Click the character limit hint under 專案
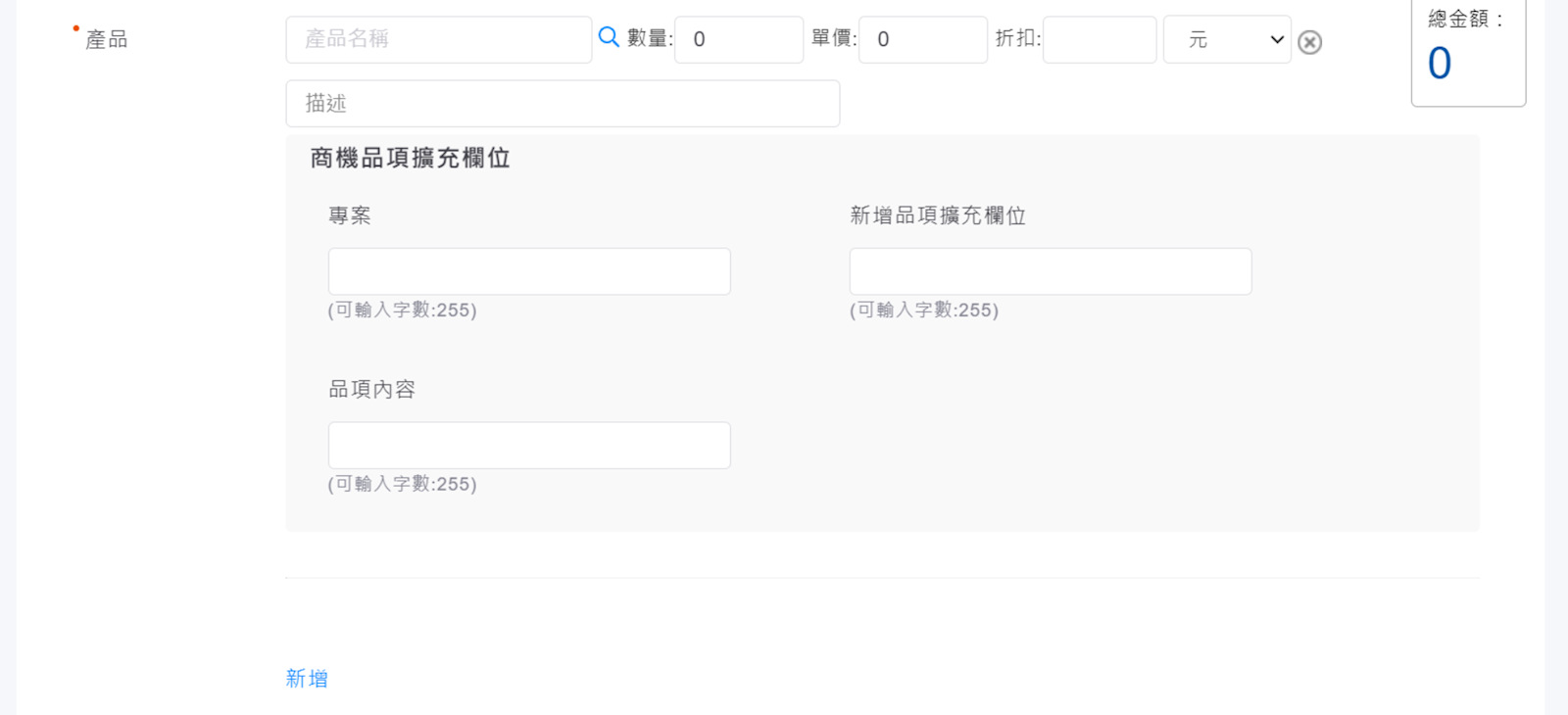The width and height of the screenshot is (1568, 715). point(402,310)
